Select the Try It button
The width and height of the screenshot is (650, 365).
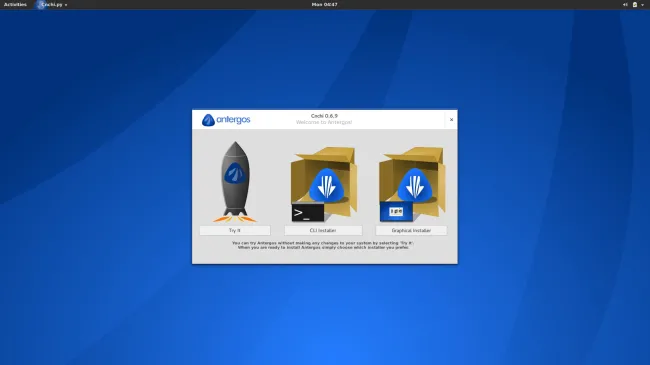tap(235, 230)
